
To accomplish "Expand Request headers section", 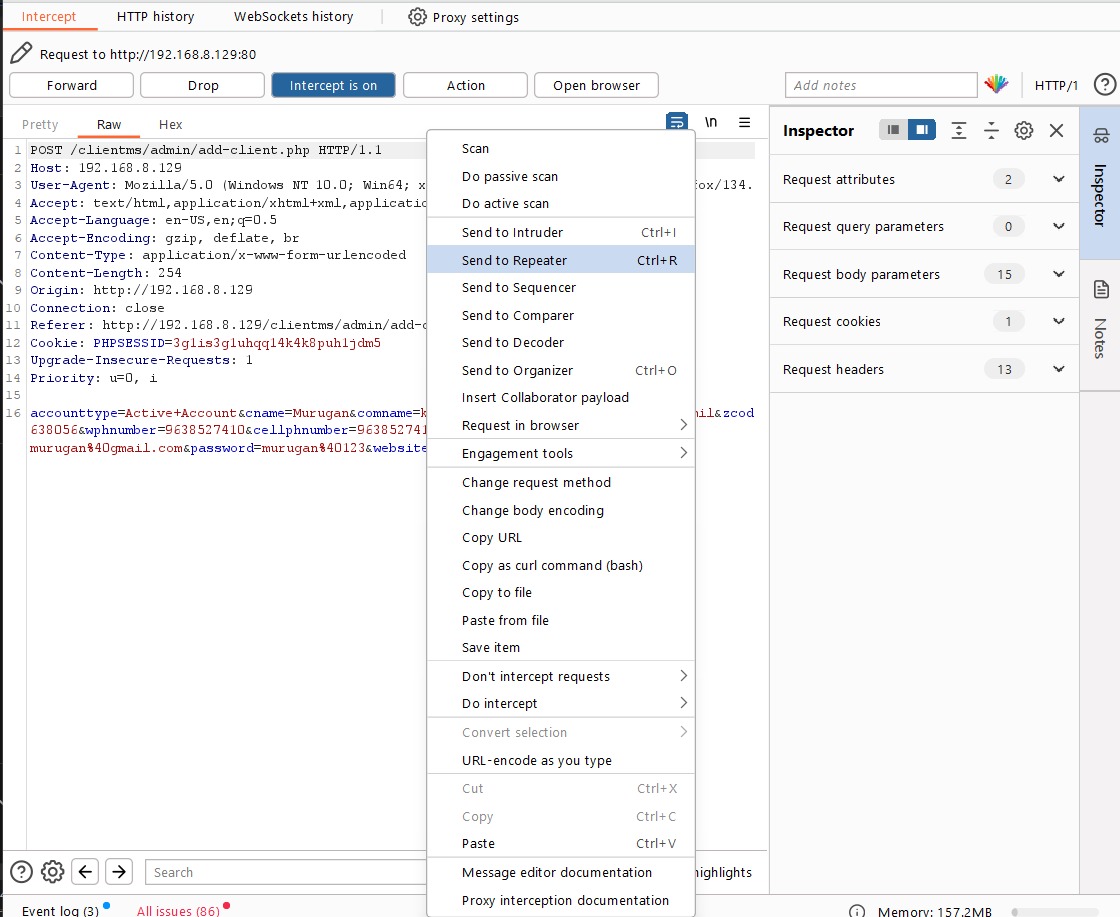I will coord(924,369).
